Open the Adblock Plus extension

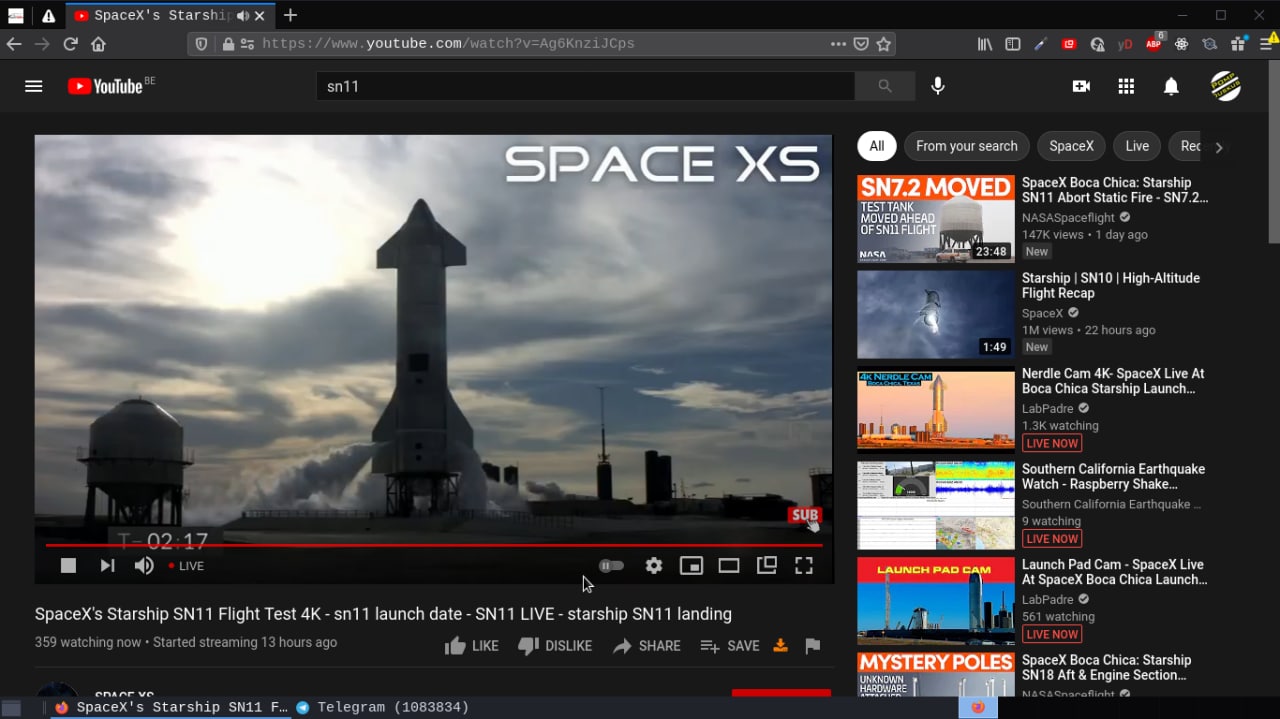click(x=1154, y=43)
